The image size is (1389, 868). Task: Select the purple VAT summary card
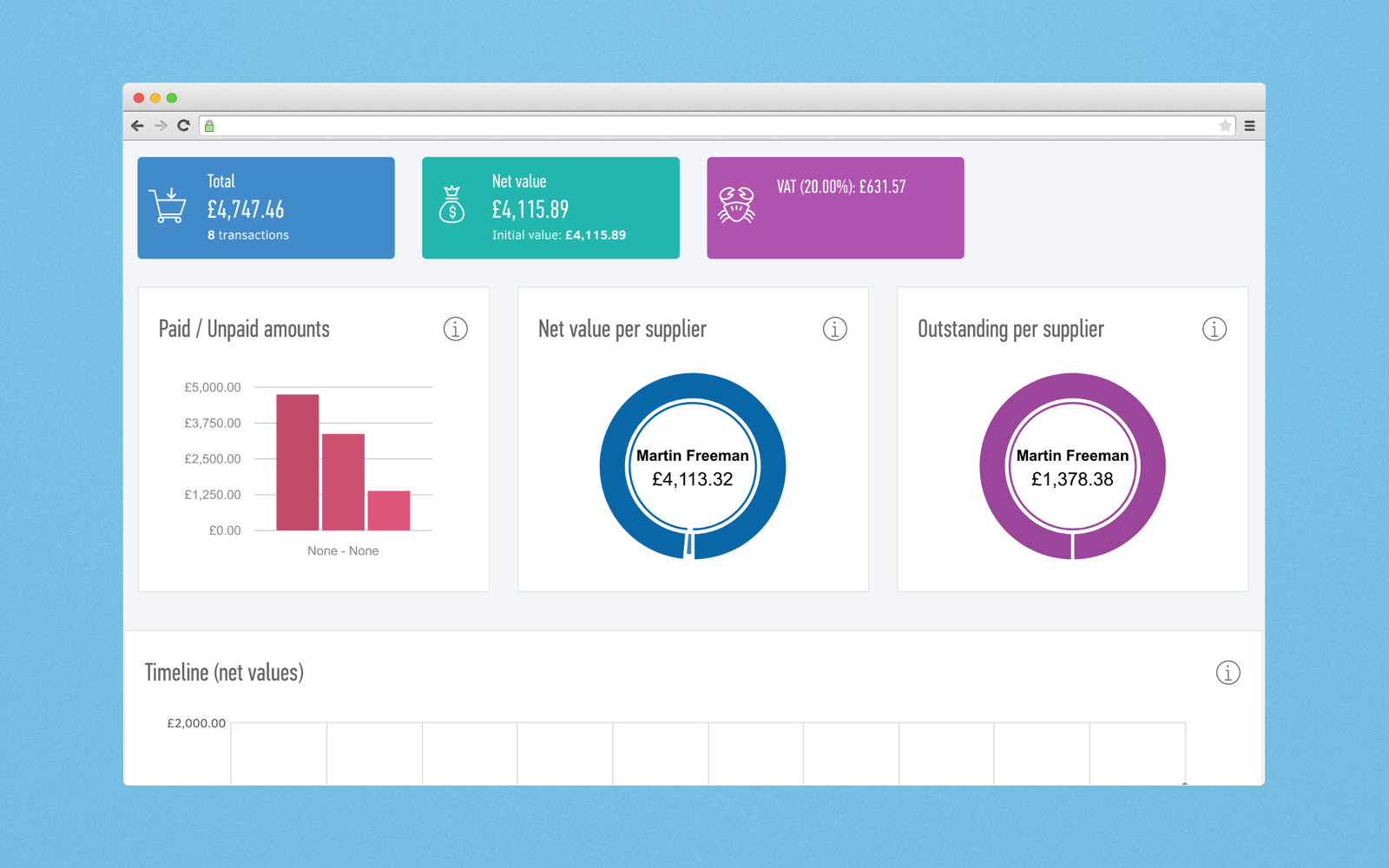[835, 207]
